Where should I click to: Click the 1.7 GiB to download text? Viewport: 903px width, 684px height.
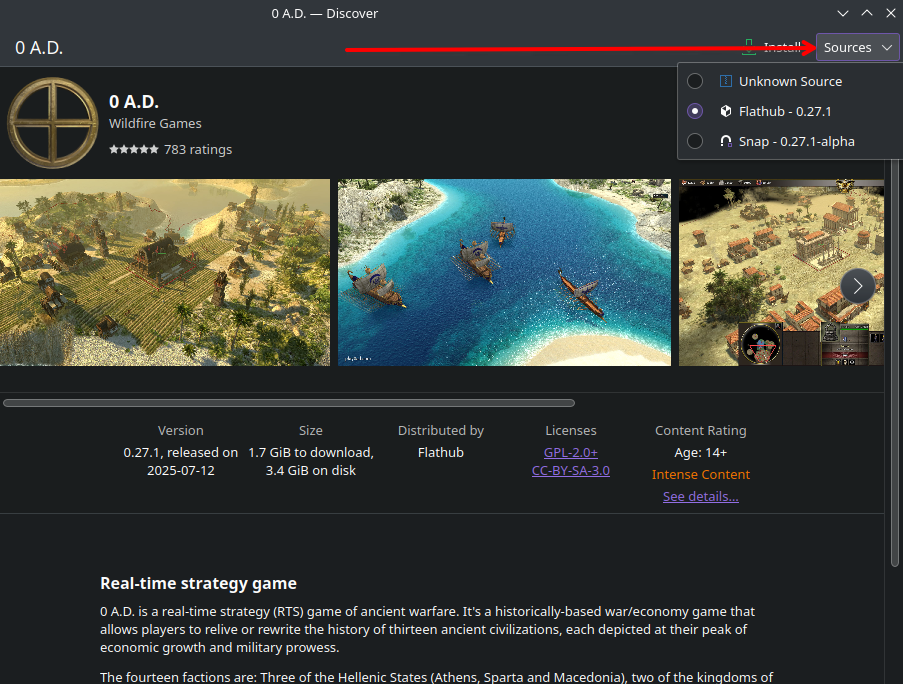311,453
